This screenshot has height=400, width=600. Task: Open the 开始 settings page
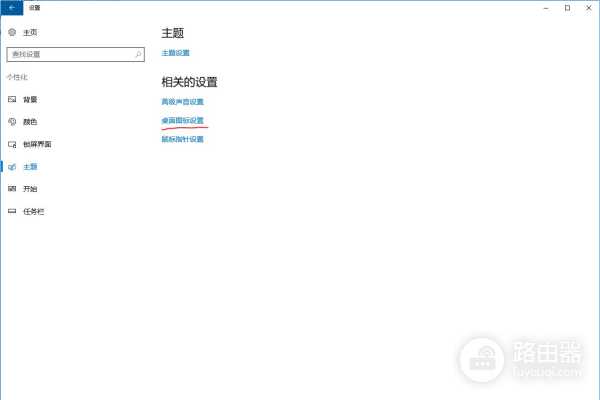pos(30,189)
